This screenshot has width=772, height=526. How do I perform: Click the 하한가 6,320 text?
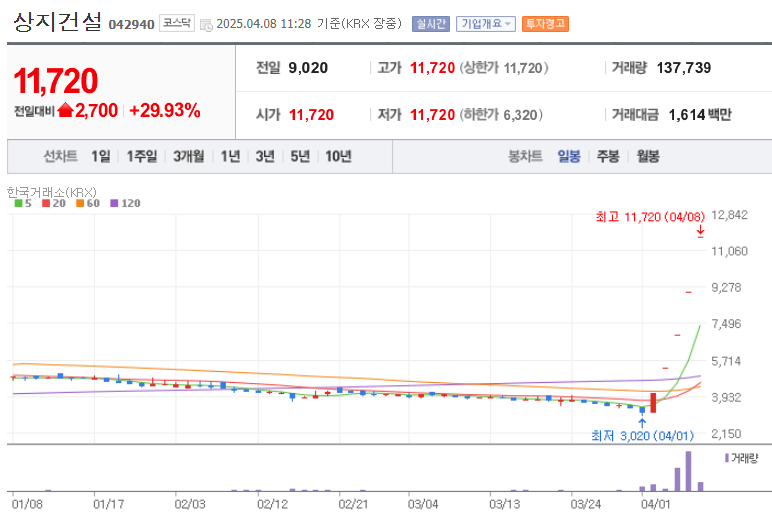pos(501,115)
